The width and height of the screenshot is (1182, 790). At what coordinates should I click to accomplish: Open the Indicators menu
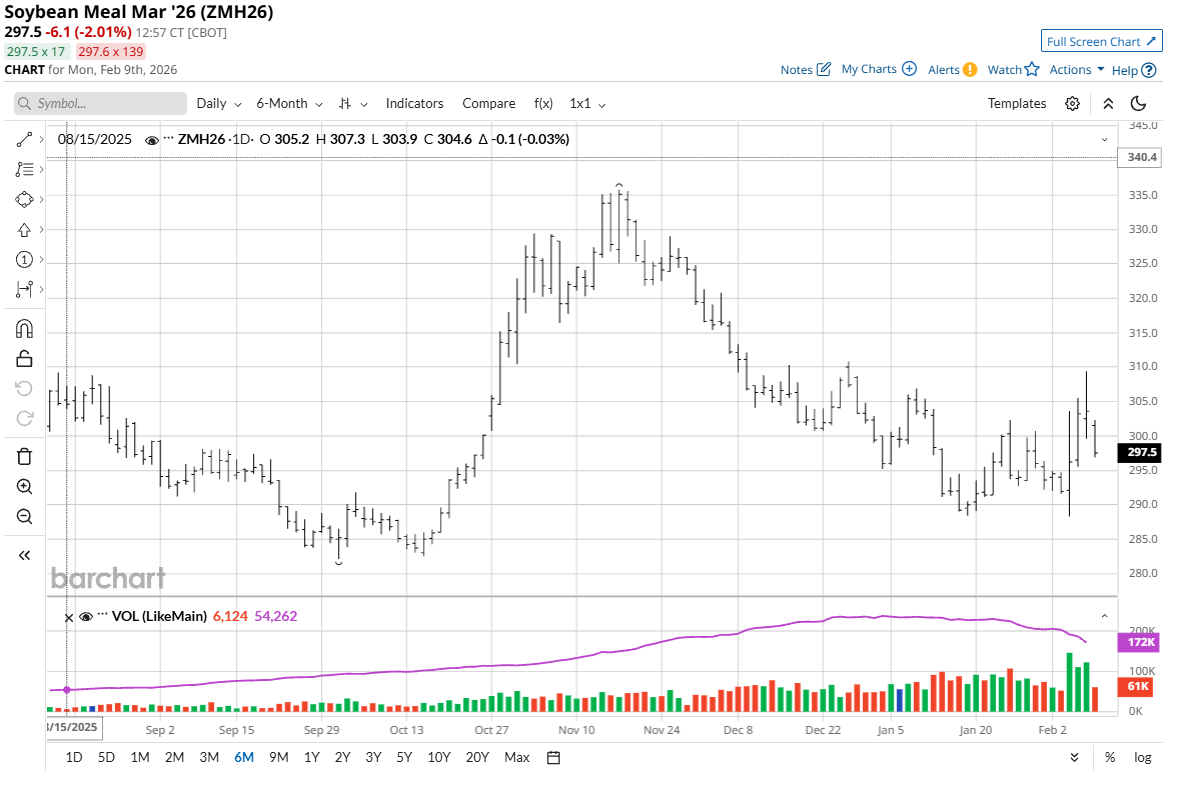point(415,104)
